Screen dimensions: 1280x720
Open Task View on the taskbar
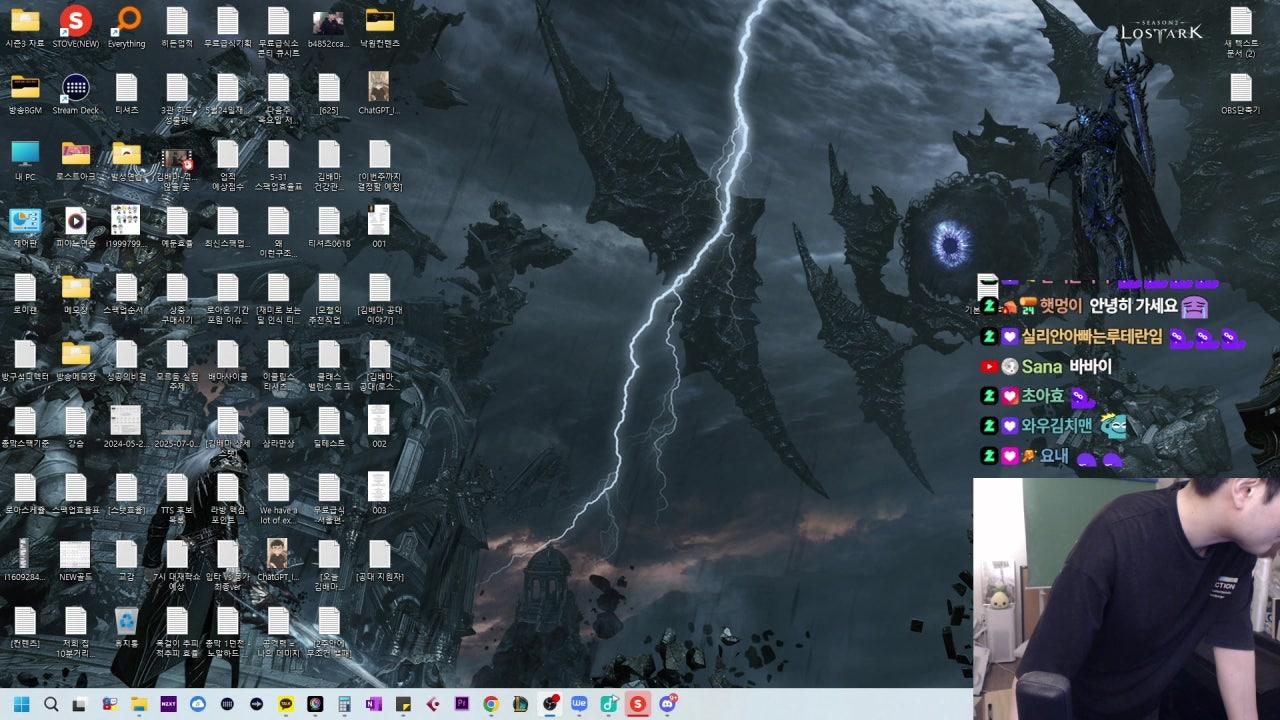(x=80, y=704)
